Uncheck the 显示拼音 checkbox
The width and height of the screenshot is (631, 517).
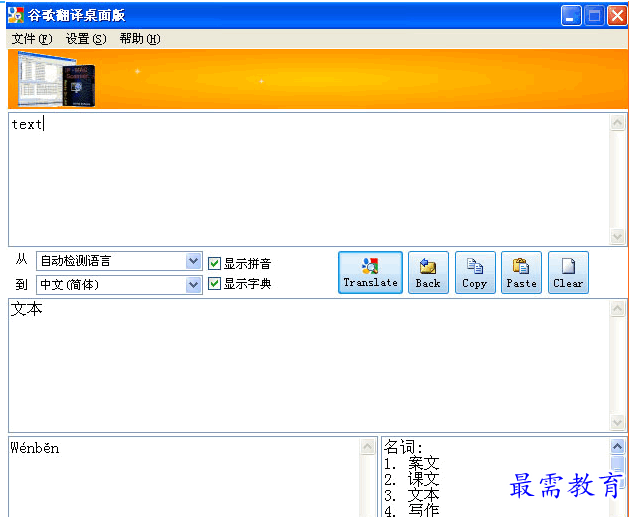(214, 264)
